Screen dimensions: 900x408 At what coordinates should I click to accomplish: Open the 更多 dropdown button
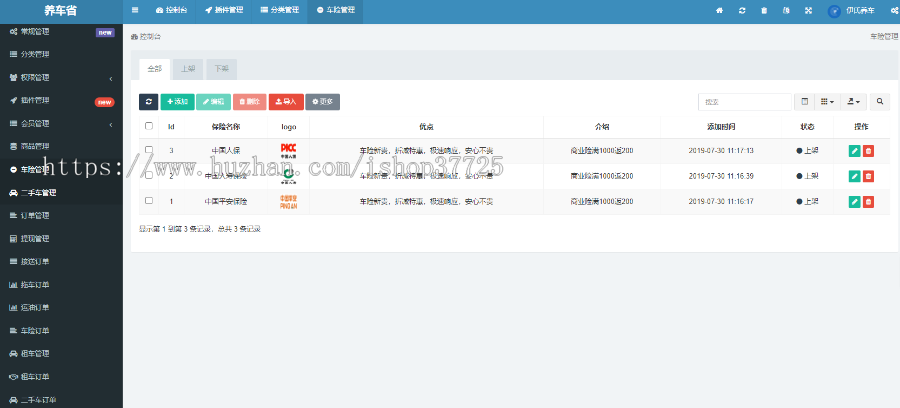coord(323,102)
